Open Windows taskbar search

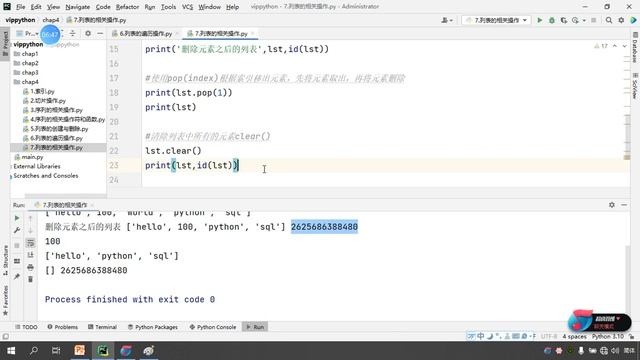33,351
